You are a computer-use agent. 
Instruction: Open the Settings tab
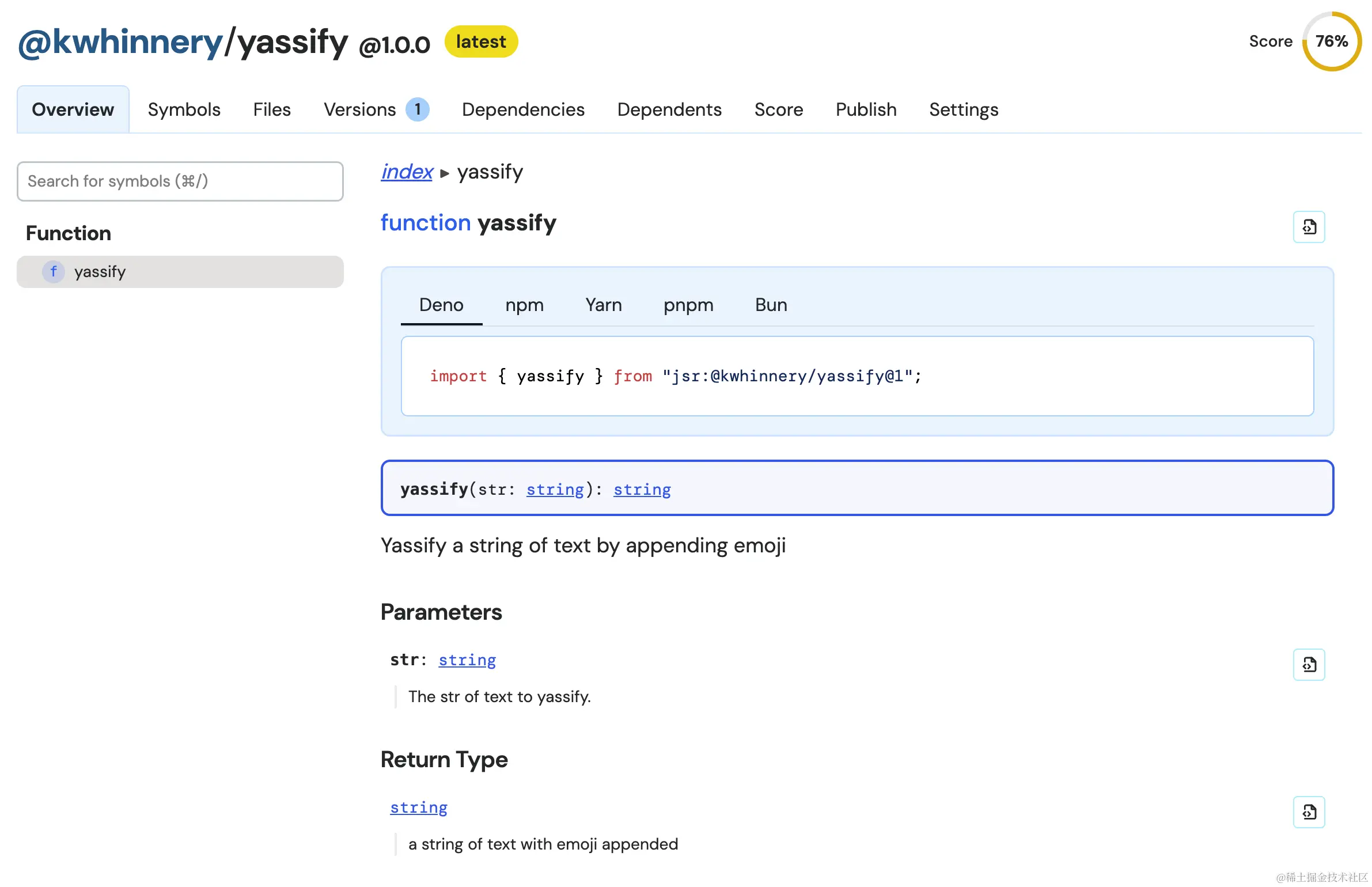coord(964,109)
